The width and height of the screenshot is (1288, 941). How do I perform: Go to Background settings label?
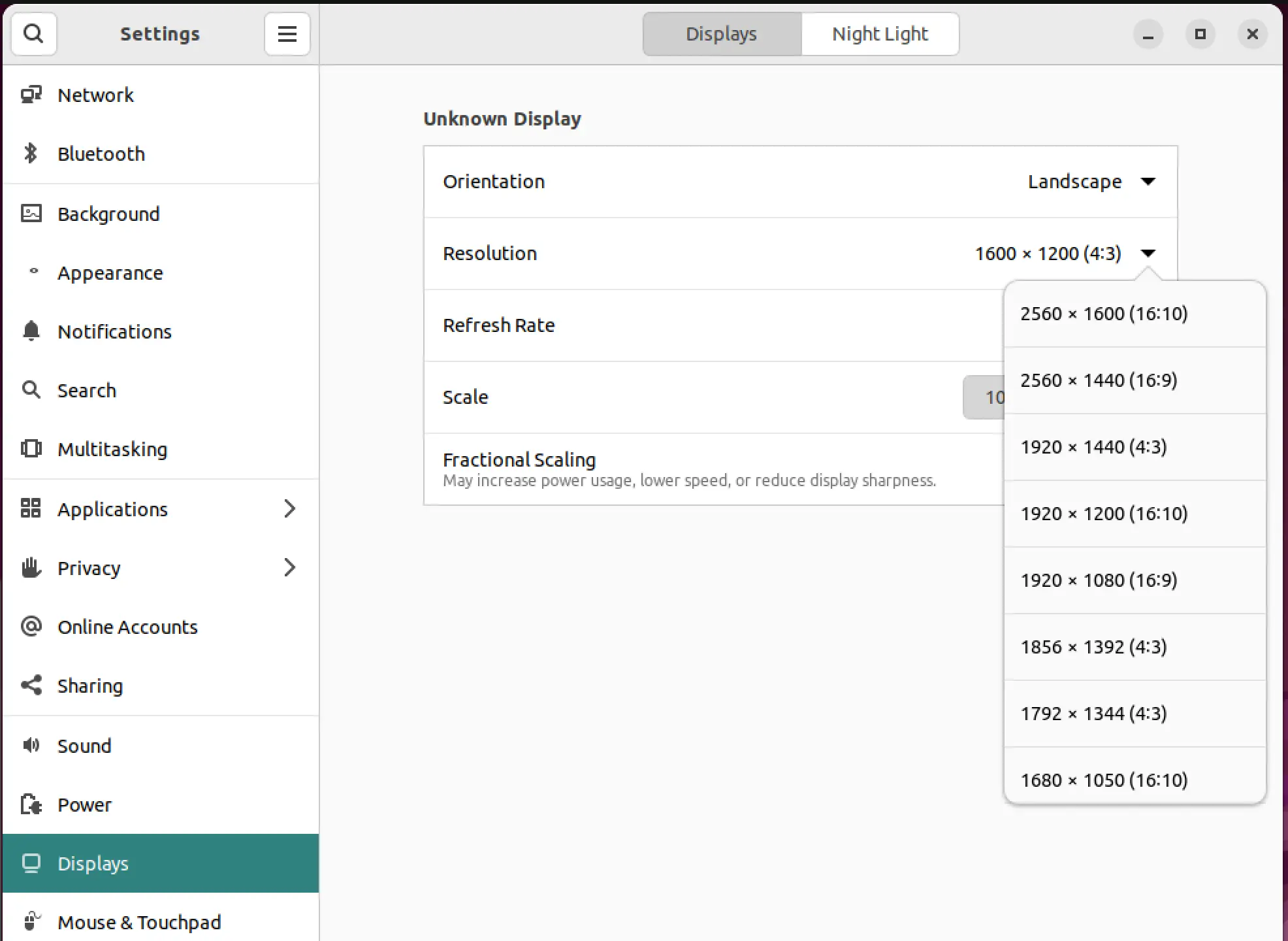(x=108, y=214)
